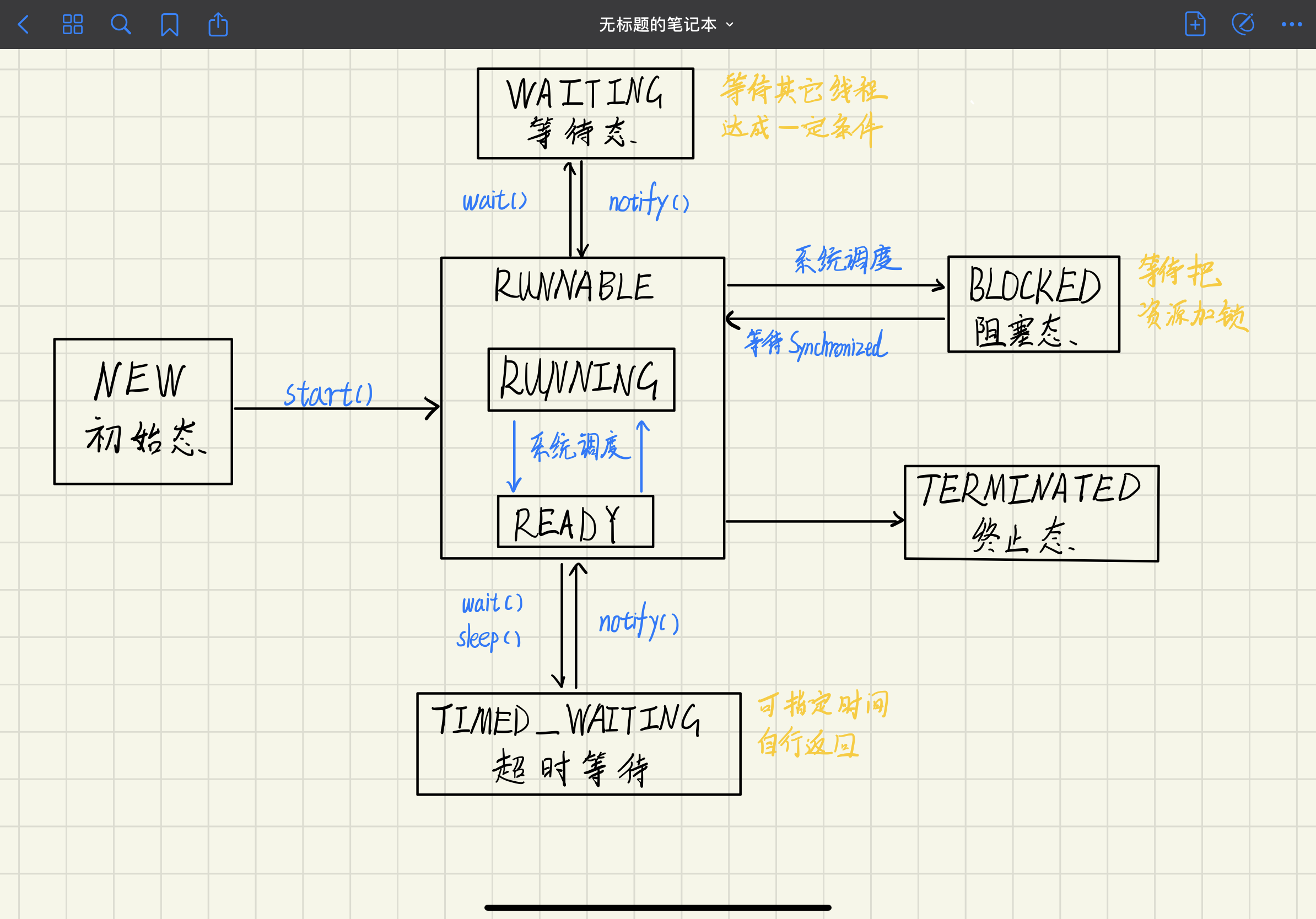Tap the WAITING box in diagram

point(585,113)
